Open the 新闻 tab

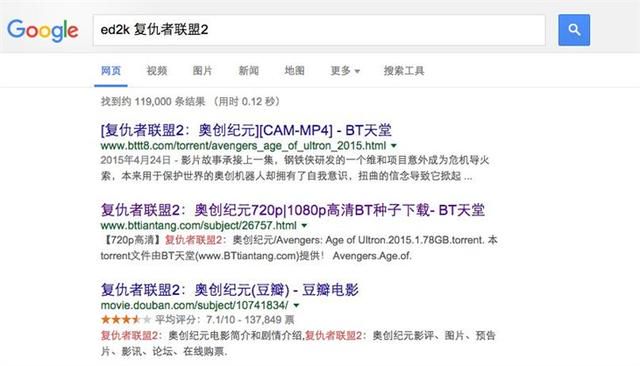[249, 71]
